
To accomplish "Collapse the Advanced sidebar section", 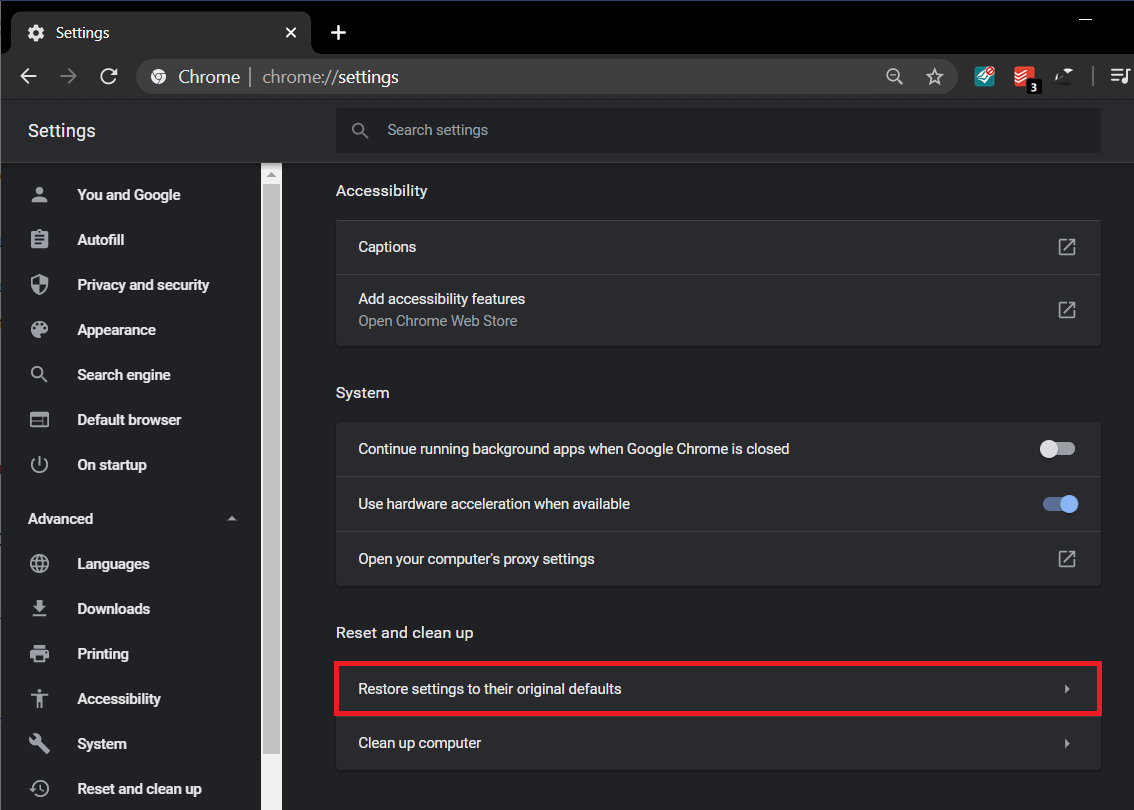I will point(232,519).
